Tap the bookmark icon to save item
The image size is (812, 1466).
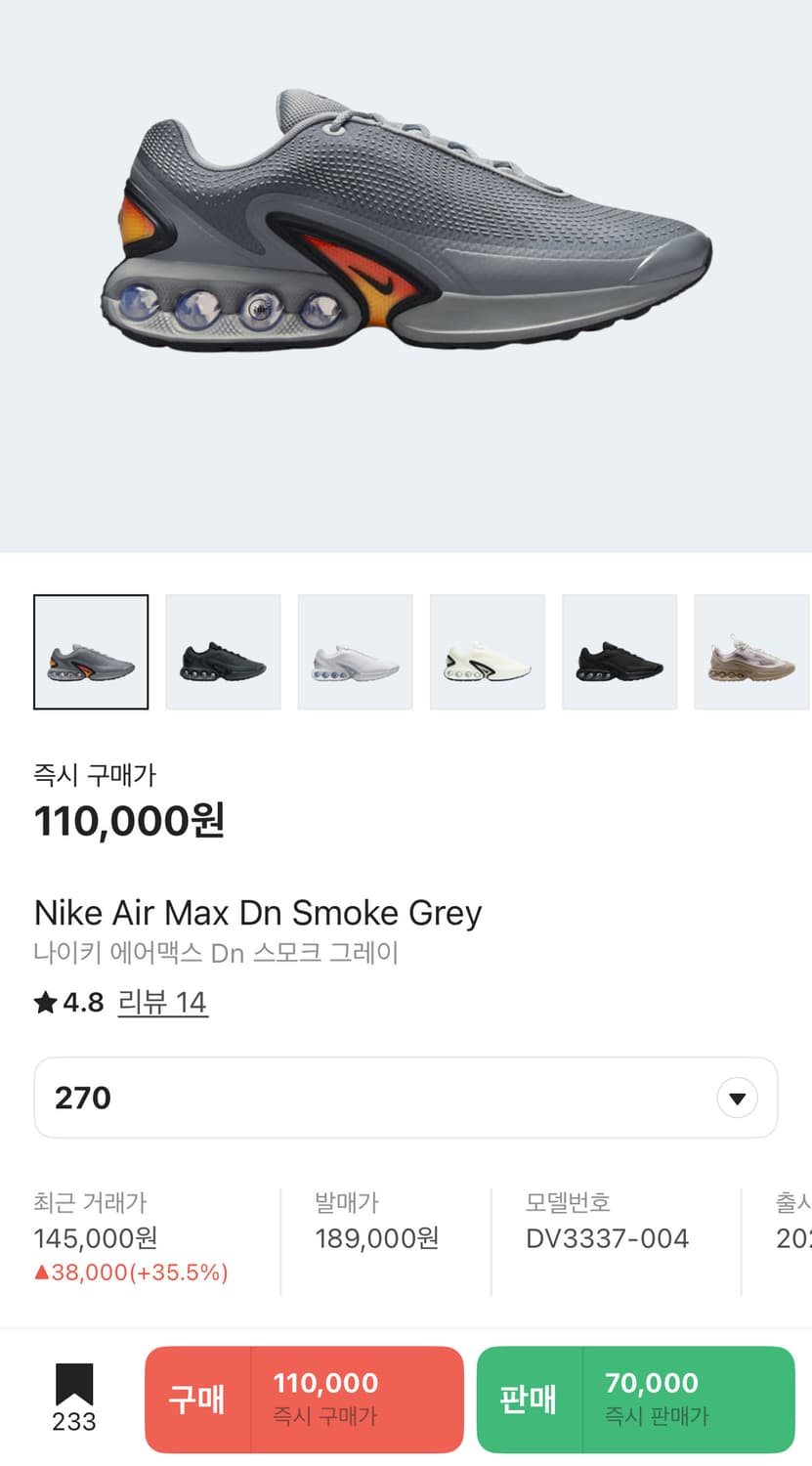tap(74, 1384)
